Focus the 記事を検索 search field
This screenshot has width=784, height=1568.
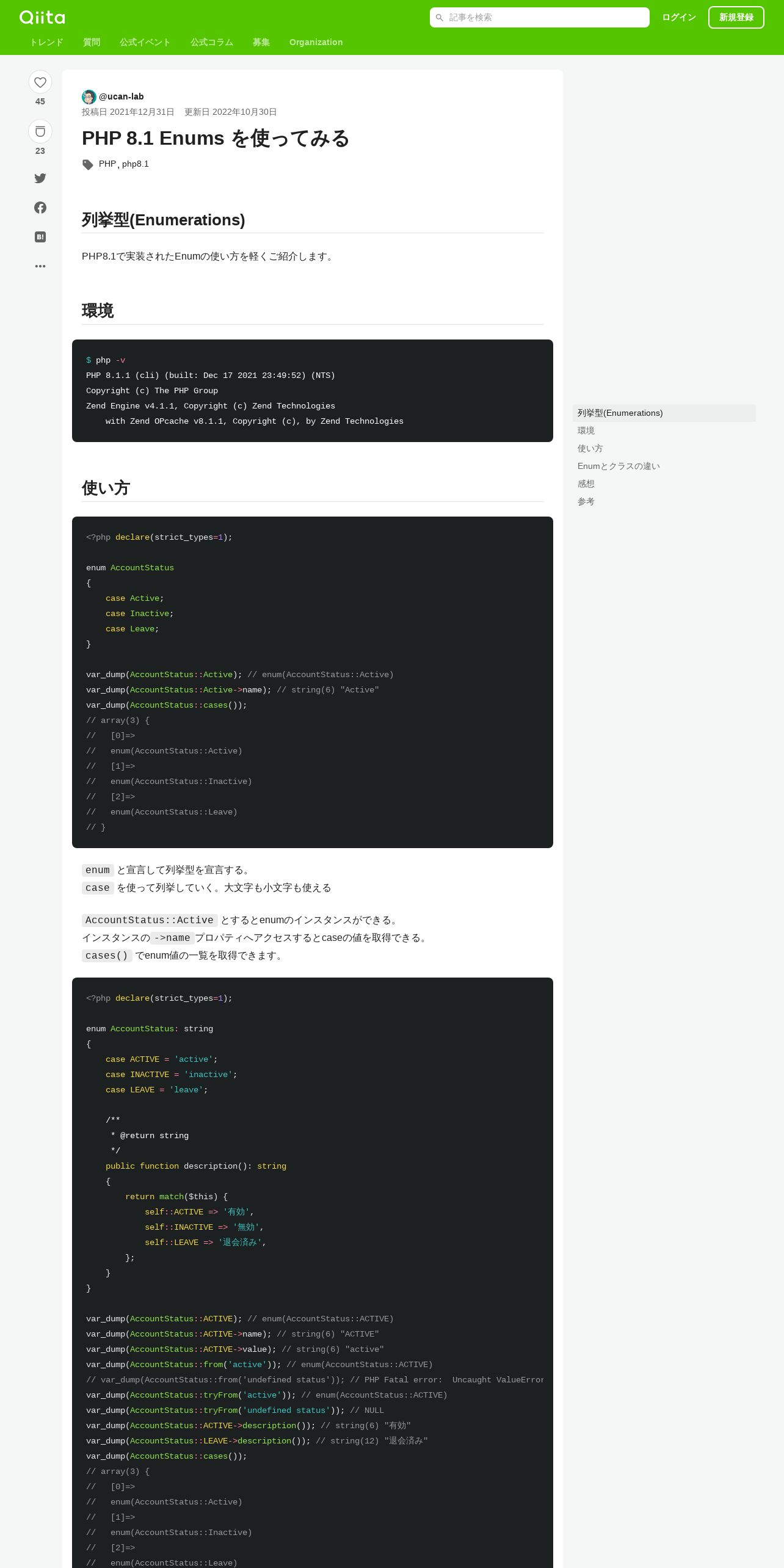[x=540, y=18]
